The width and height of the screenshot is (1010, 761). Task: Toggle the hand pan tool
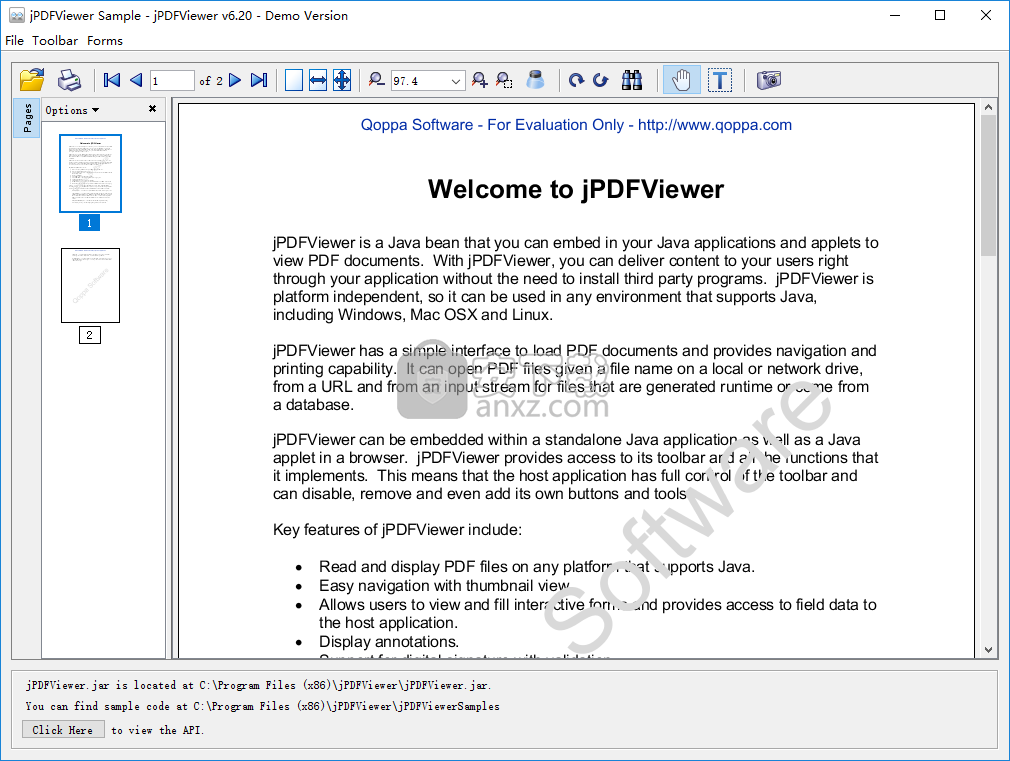pos(681,81)
